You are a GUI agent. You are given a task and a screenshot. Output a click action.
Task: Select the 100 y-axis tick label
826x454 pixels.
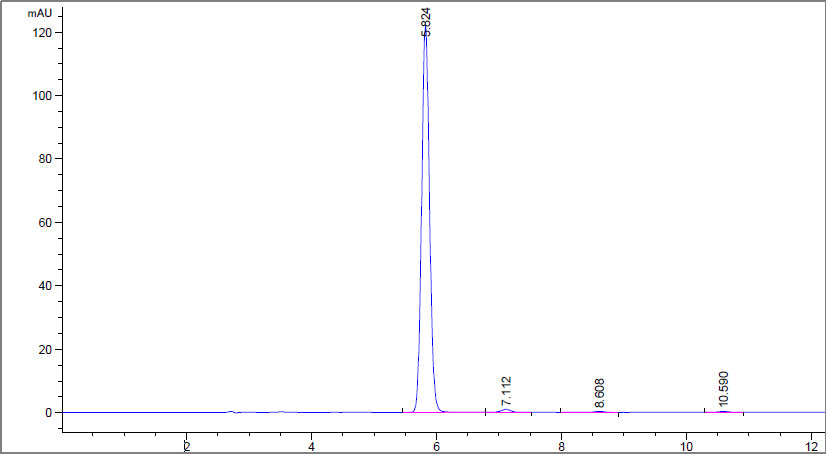[x=41, y=96]
